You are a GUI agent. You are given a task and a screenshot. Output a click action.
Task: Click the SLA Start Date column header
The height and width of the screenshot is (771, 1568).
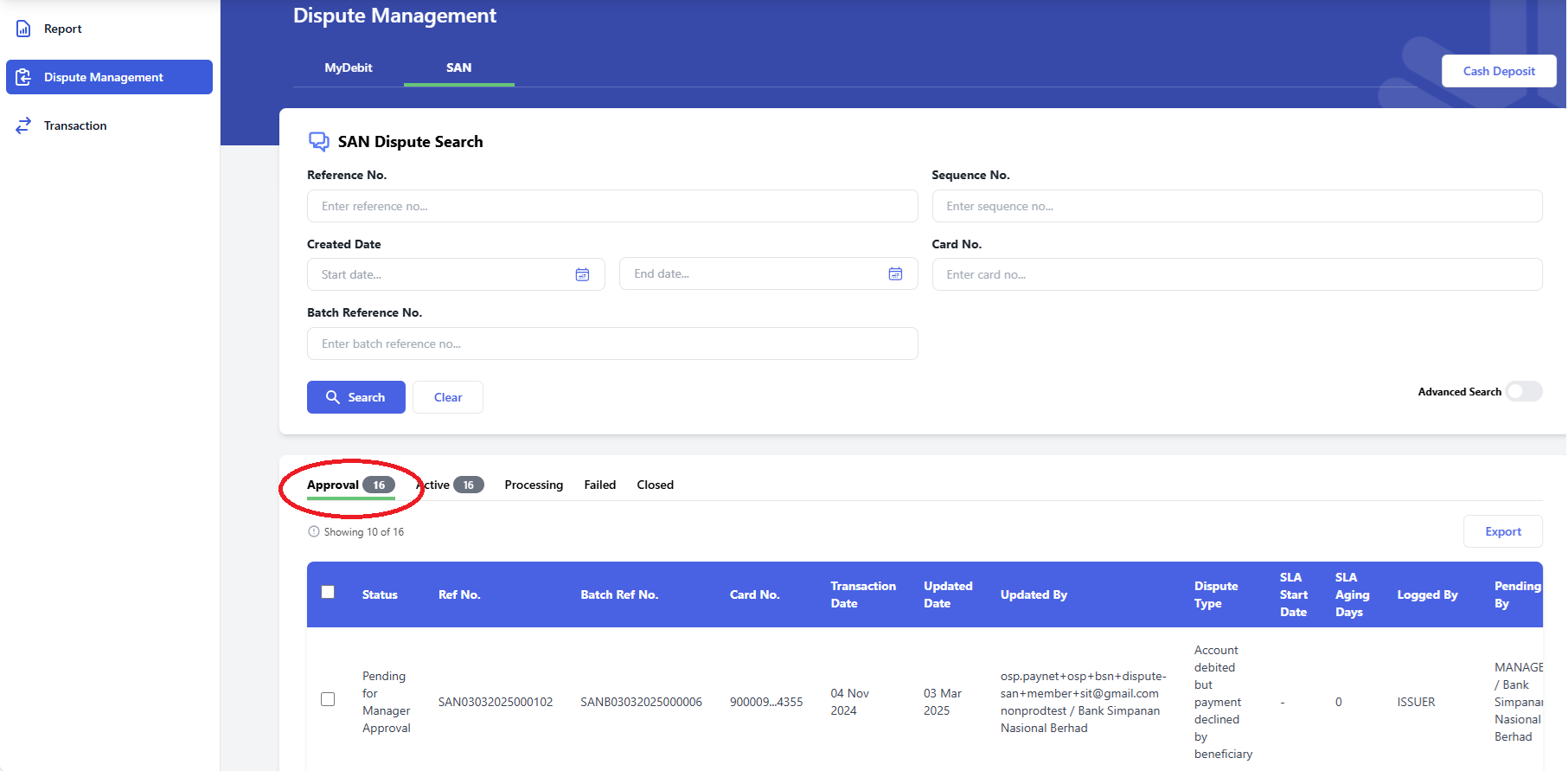[x=1294, y=594]
